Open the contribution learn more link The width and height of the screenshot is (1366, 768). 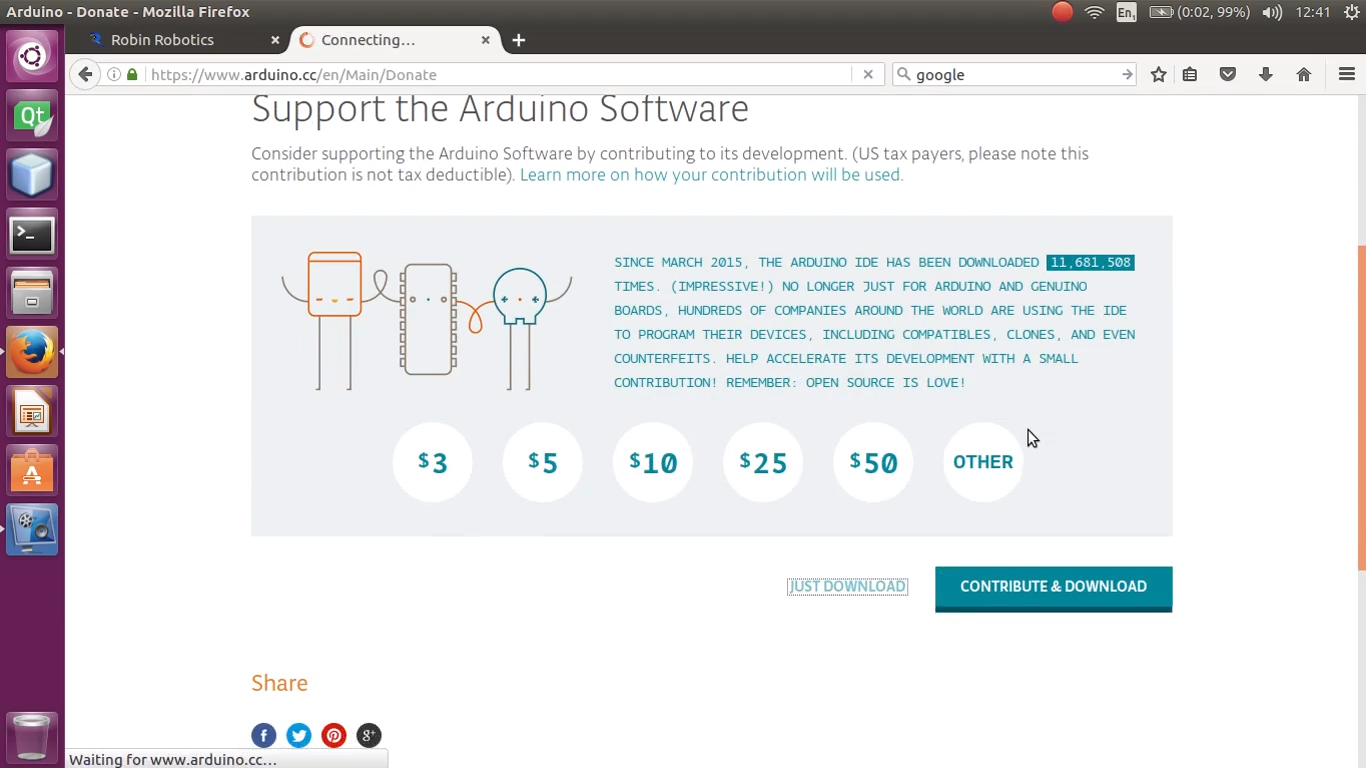pos(710,174)
